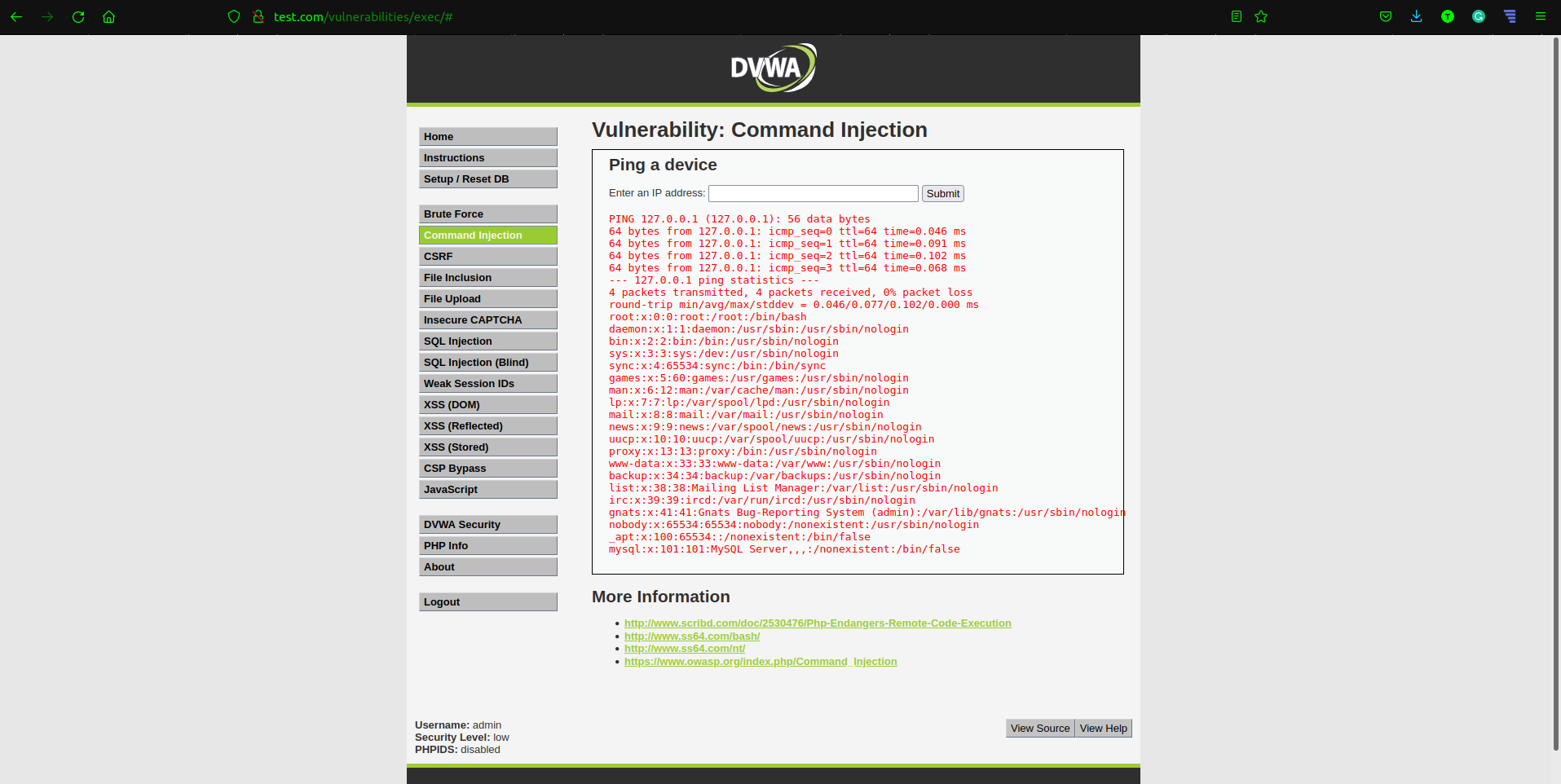Open the shield tracking protection icon
The width and height of the screenshot is (1561, 784).
tap(234, 16)
